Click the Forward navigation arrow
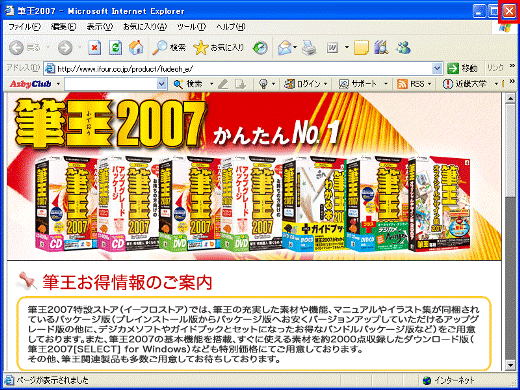Image resolution: width=520 pixels, height=390 pixels. point(65,48)
